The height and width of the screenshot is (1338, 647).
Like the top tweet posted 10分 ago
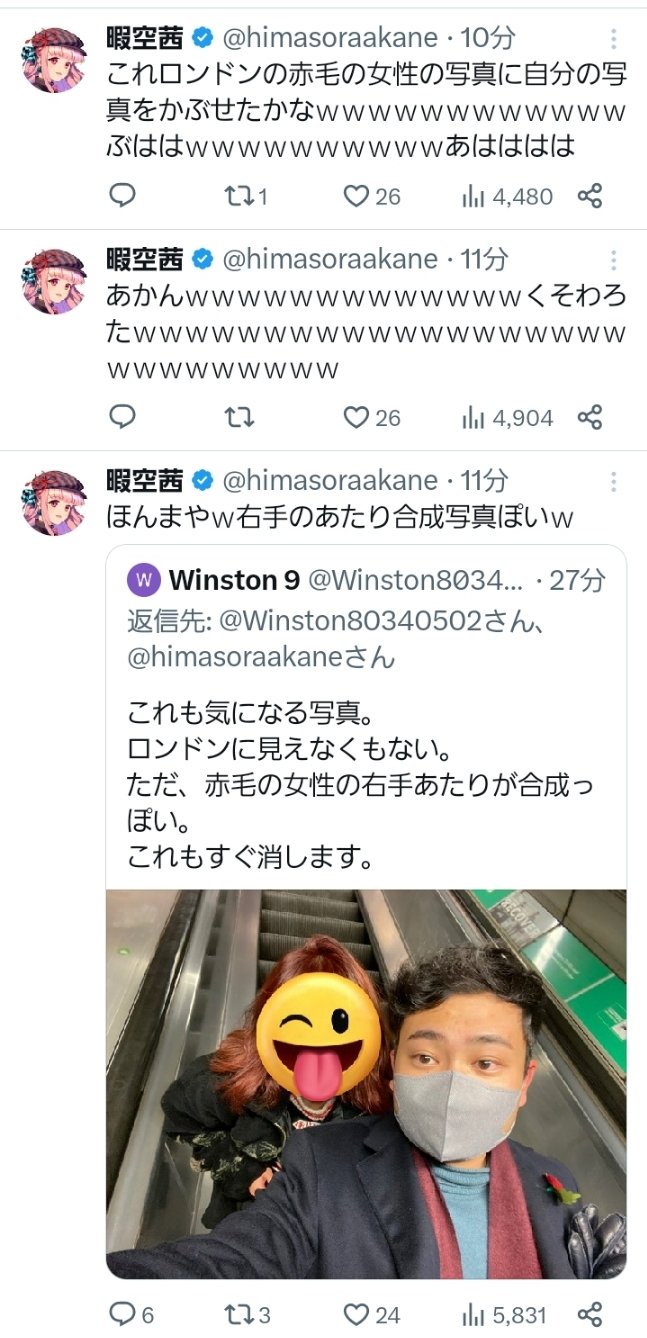356,196
